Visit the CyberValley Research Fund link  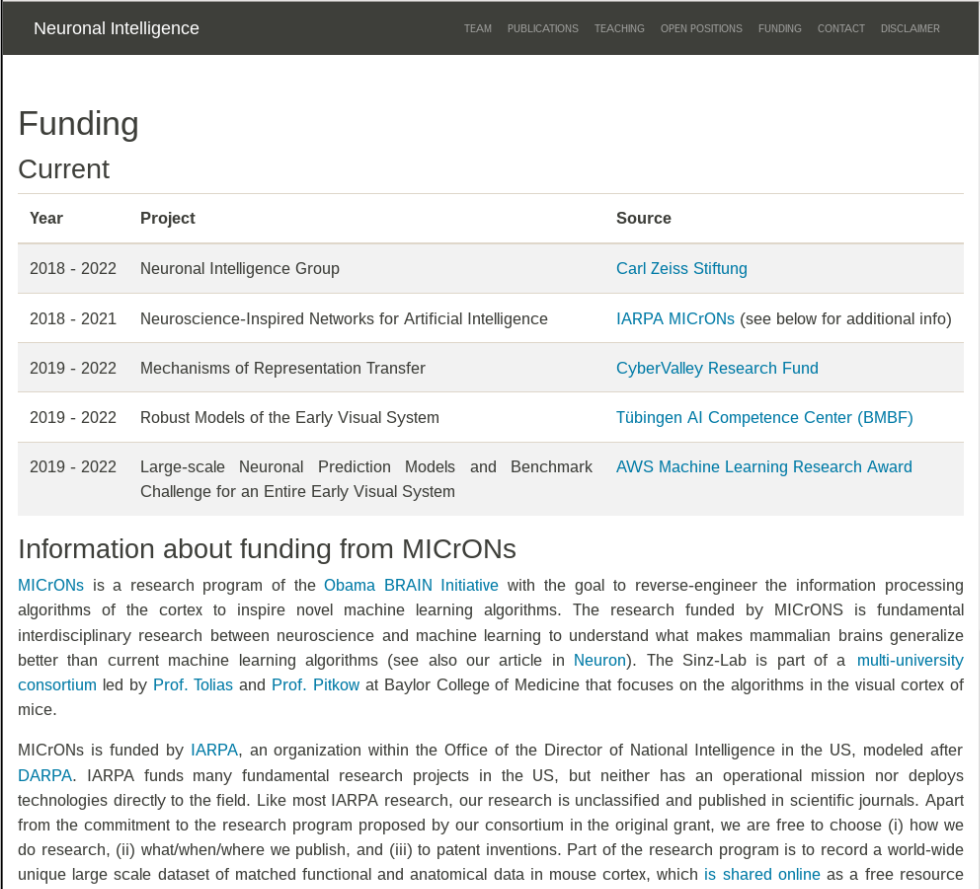tap(717, 368)
